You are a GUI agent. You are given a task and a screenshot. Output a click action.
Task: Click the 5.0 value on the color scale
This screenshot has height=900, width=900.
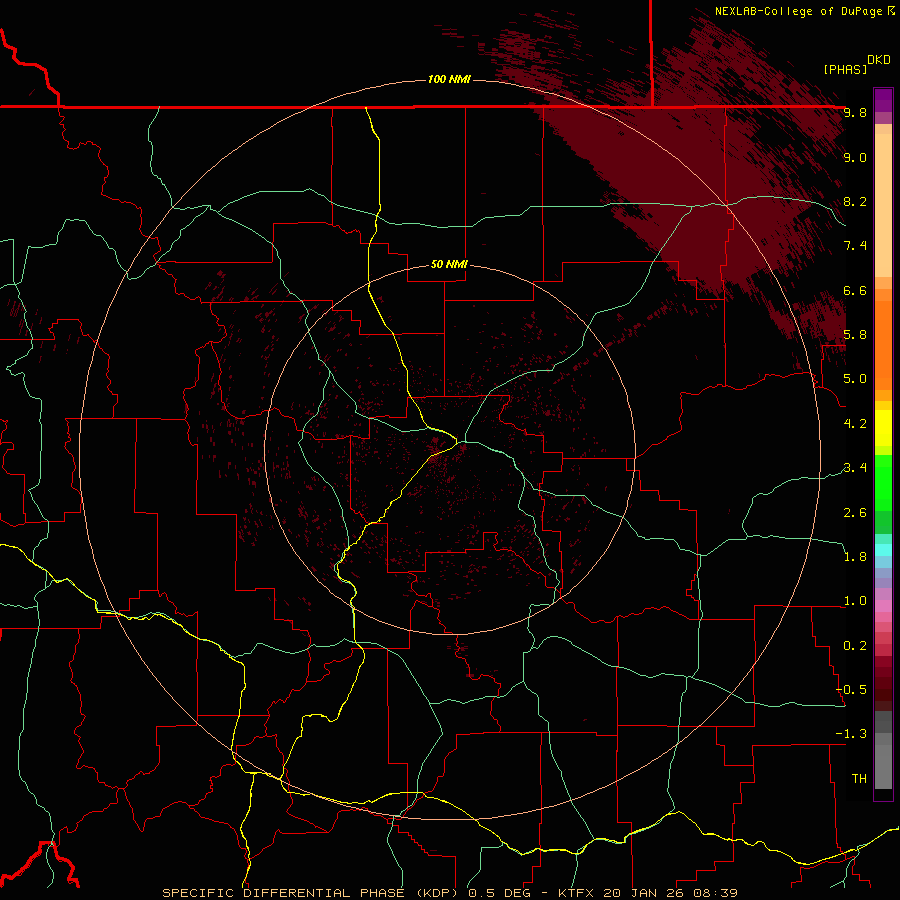pos(855,379)
